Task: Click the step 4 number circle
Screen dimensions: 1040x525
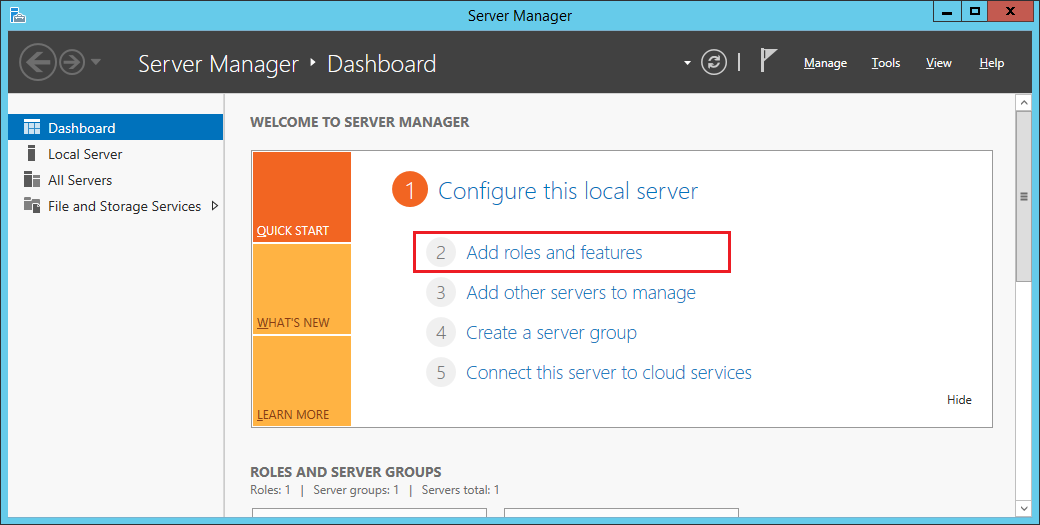Action: 441,332
